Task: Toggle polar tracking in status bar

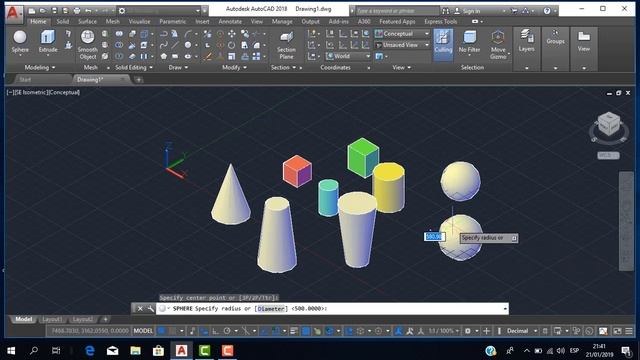Action: [227, 331]
